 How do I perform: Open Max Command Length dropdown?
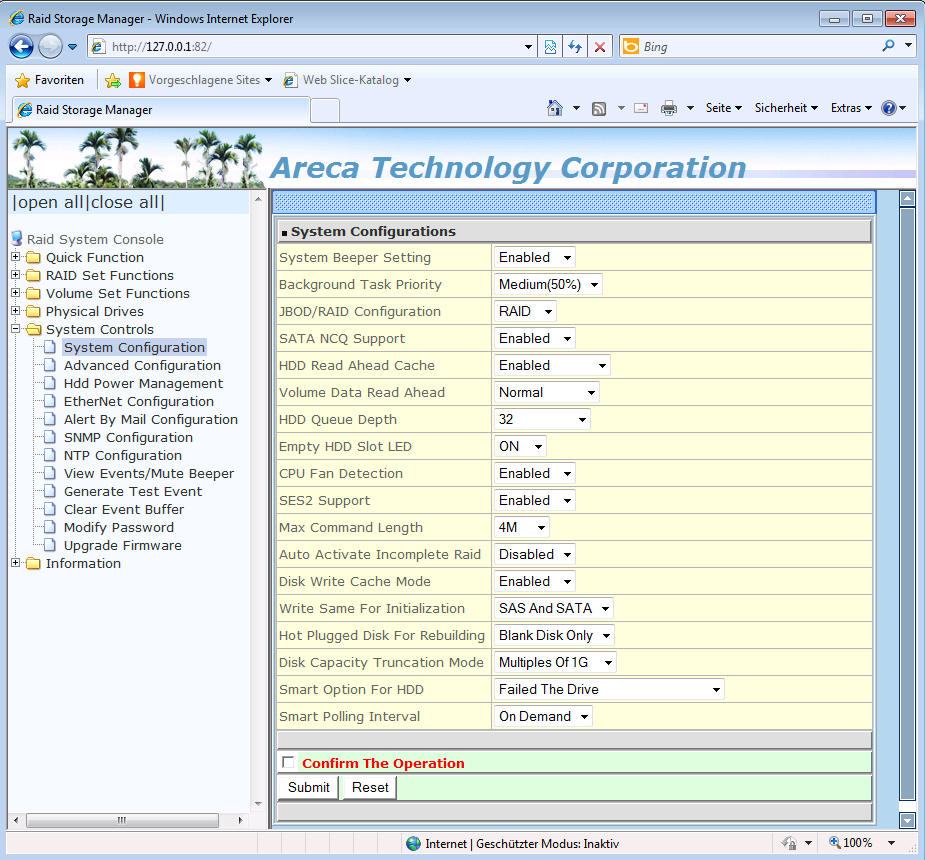click(x=521, y=527)
